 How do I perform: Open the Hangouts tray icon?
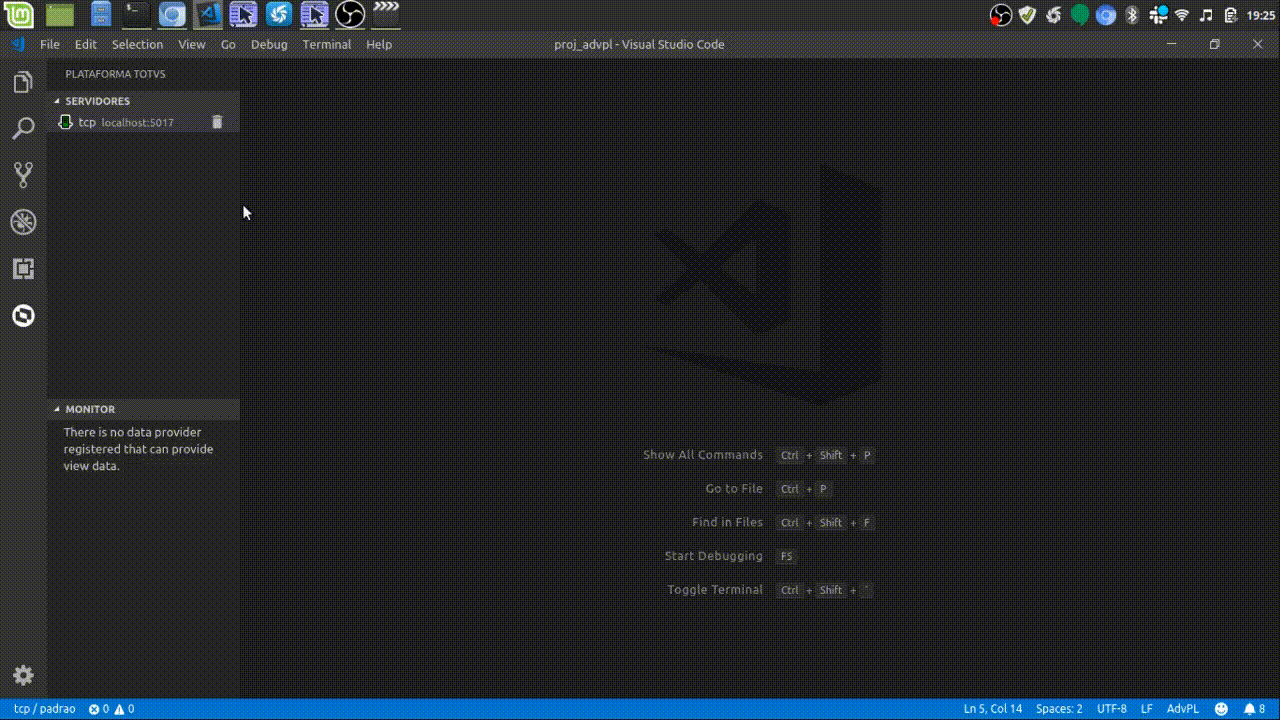click(1080, 15)
